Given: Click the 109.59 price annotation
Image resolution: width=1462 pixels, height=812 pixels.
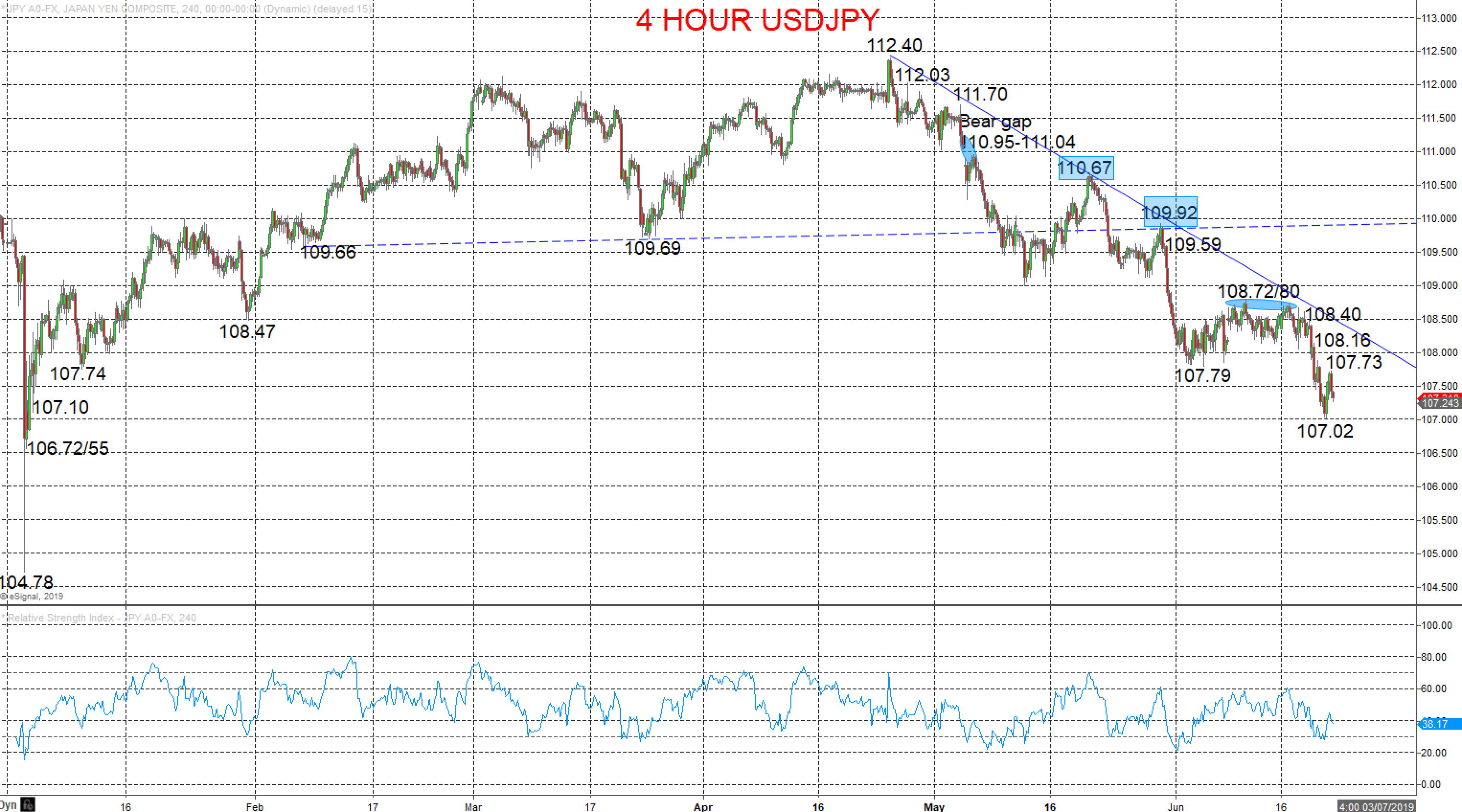Looking at the screenshot, I should (x=1193, y=245).
